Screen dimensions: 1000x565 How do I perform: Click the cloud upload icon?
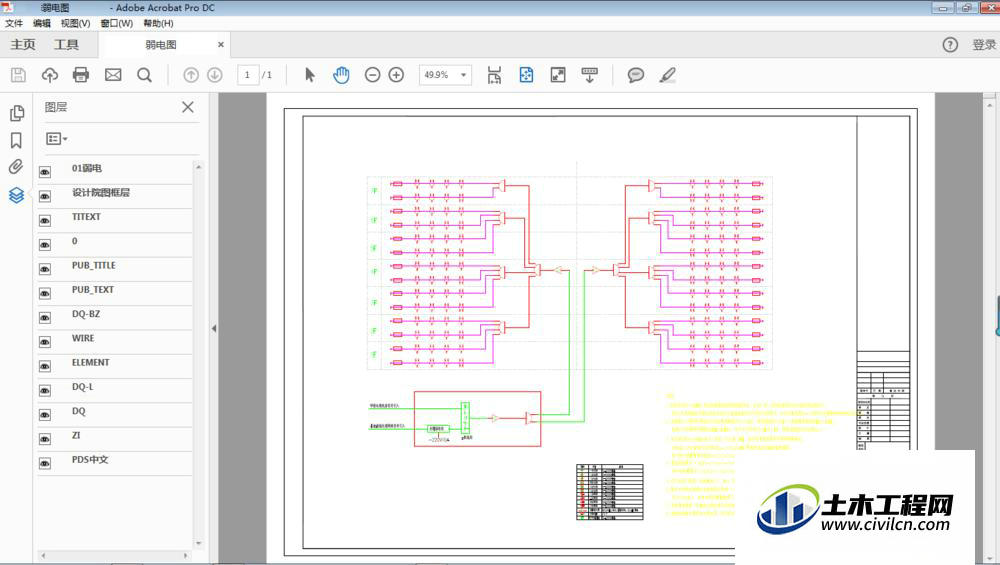coord(50,75)
